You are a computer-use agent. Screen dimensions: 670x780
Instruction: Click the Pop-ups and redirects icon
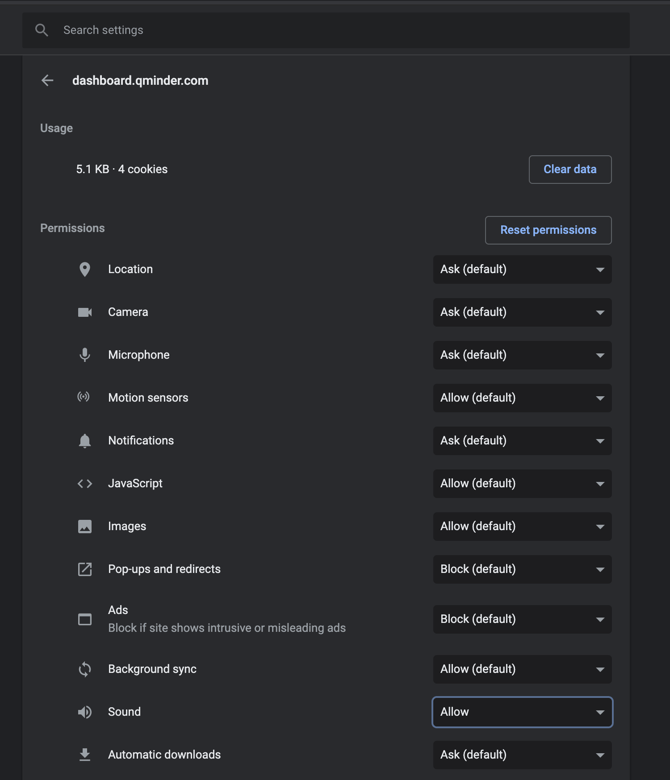pos(85,569)
